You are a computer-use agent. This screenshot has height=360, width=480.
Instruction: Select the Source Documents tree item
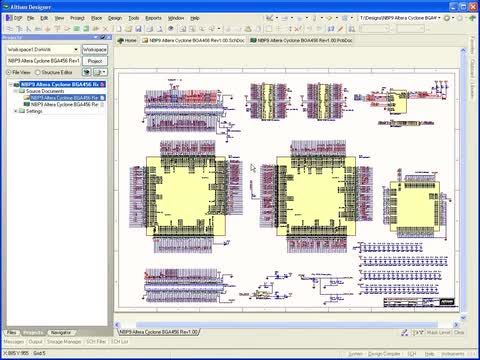click(45, 91)
